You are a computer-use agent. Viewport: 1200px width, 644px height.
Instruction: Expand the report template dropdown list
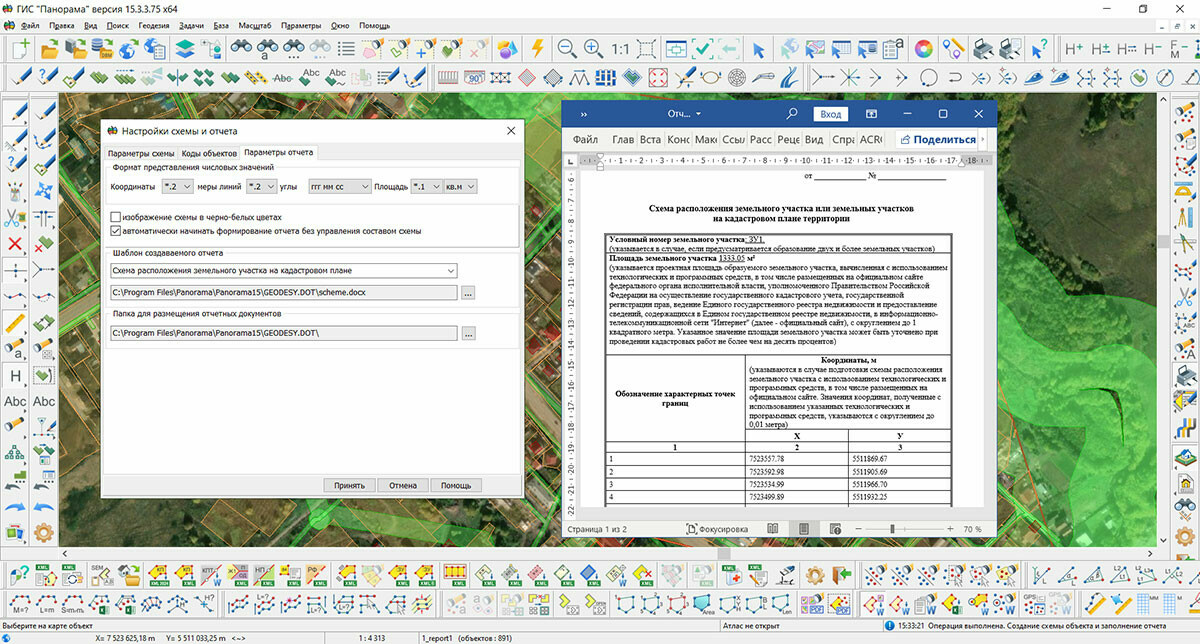451,270
